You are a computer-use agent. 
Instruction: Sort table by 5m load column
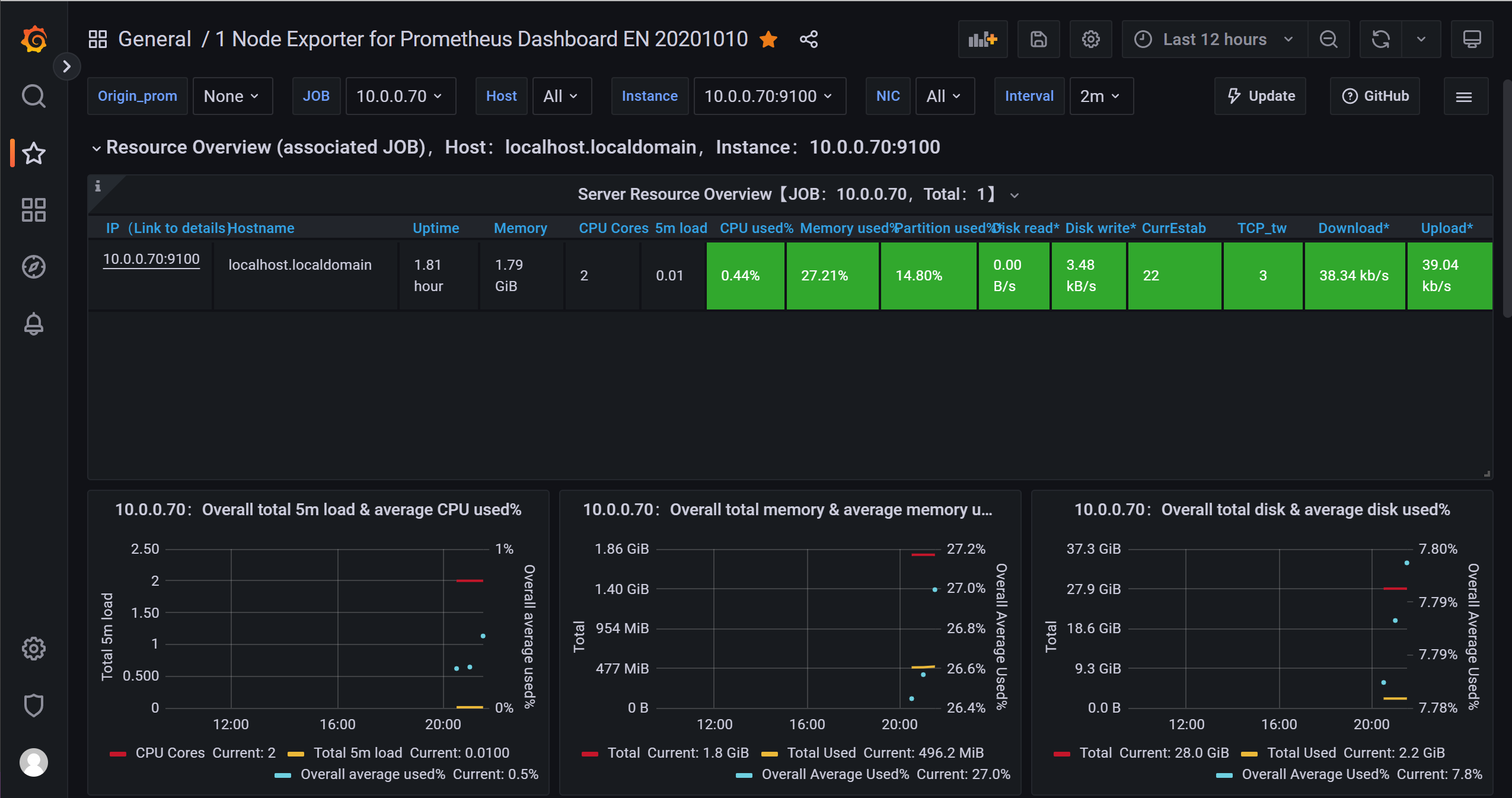point(681,228)
